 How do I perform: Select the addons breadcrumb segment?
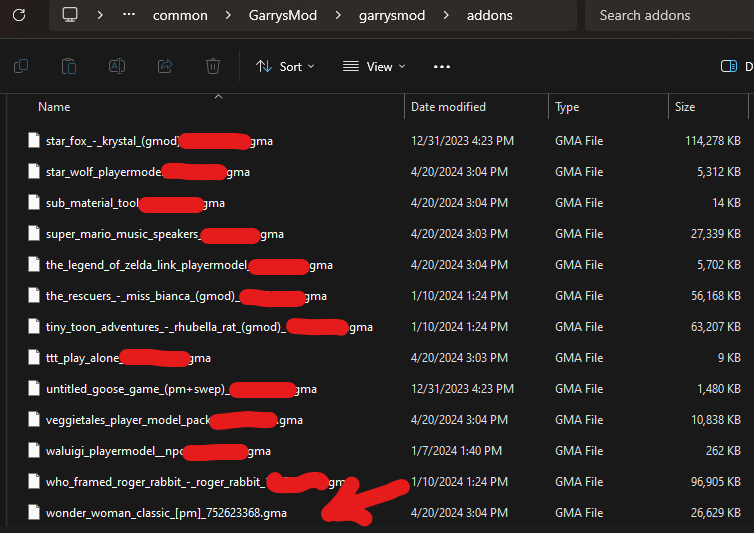tap(490, 15)
